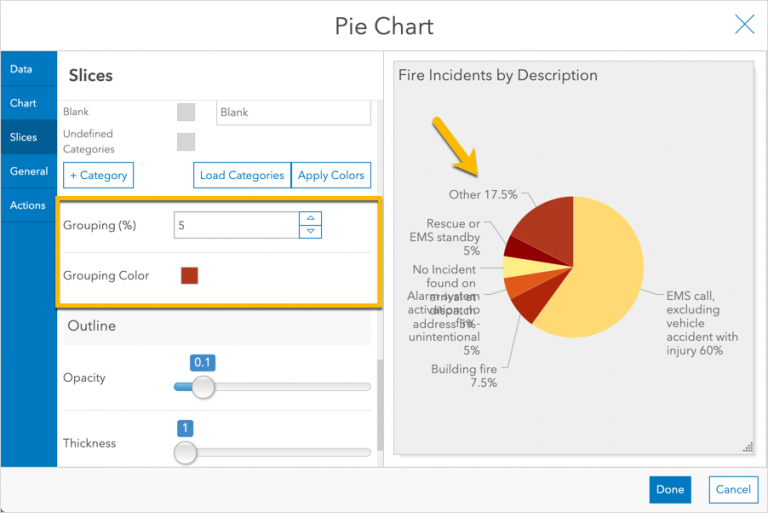Open the Grouping Color swatch
The width and height of the screenshot is (768, 513).
[189, 275]
